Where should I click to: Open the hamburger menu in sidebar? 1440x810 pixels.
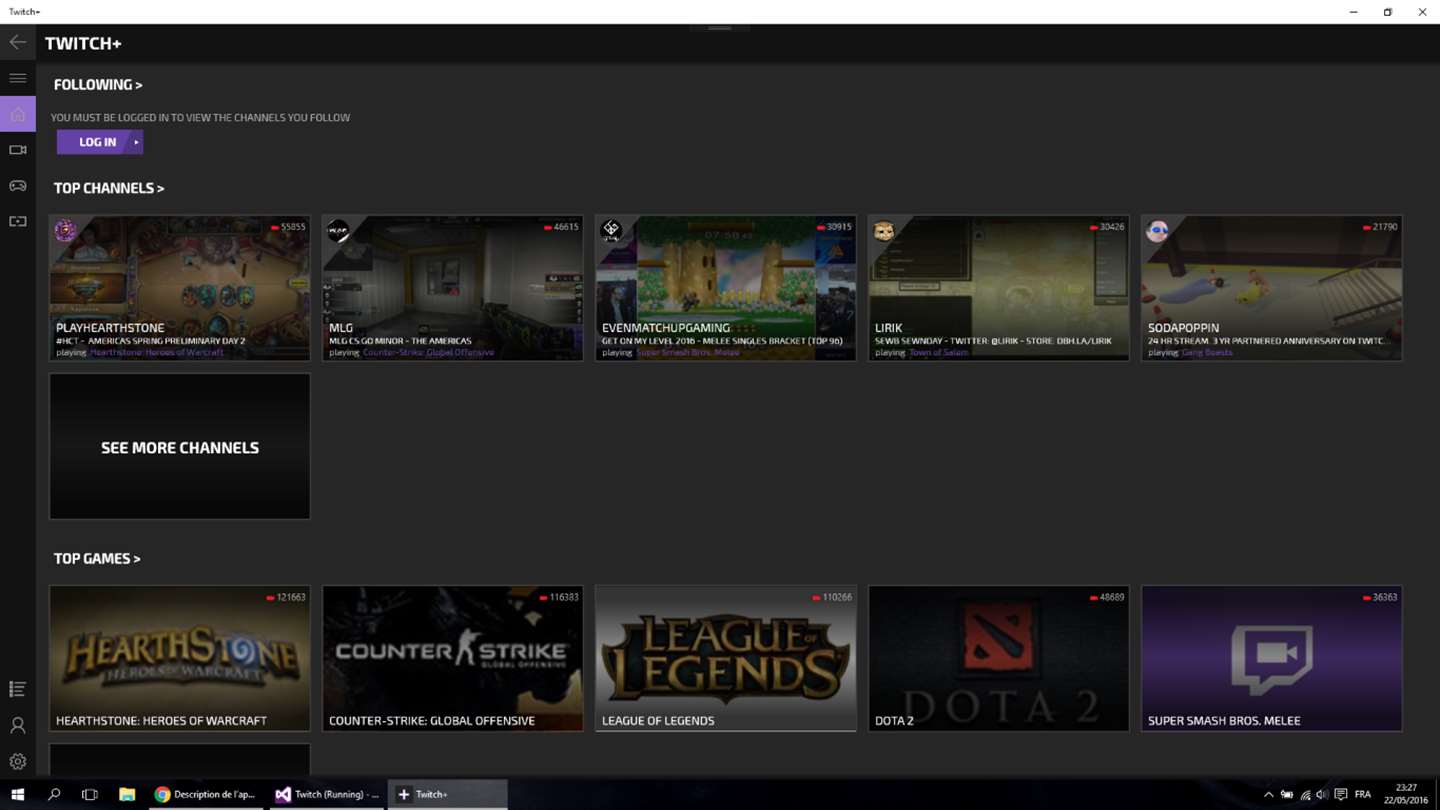(x=17, y=78)
